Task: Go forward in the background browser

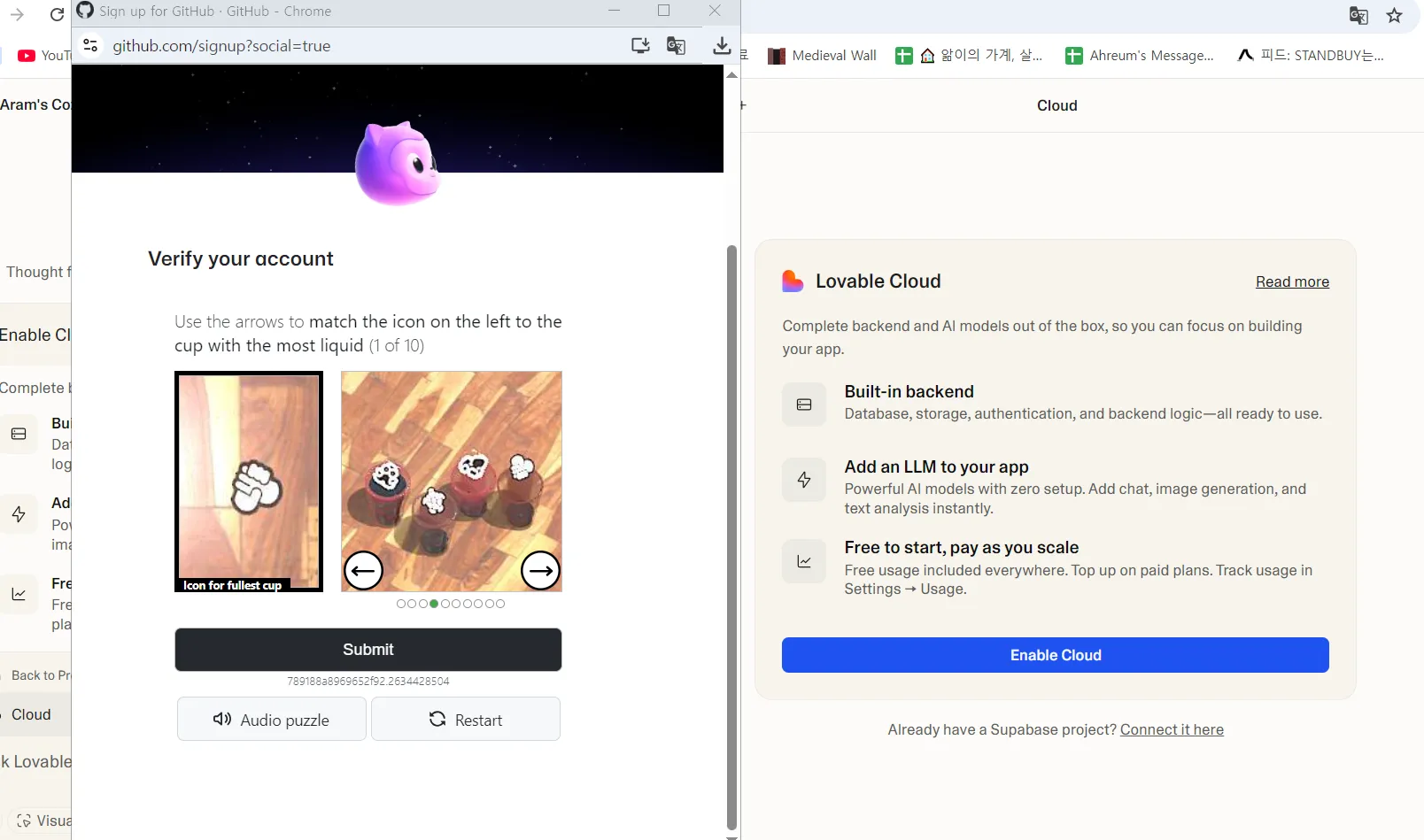Action: (x=17, y=15)
